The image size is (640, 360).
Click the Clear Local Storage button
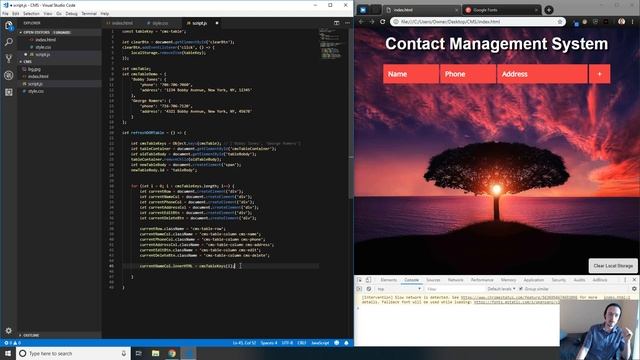click(613, 266)
